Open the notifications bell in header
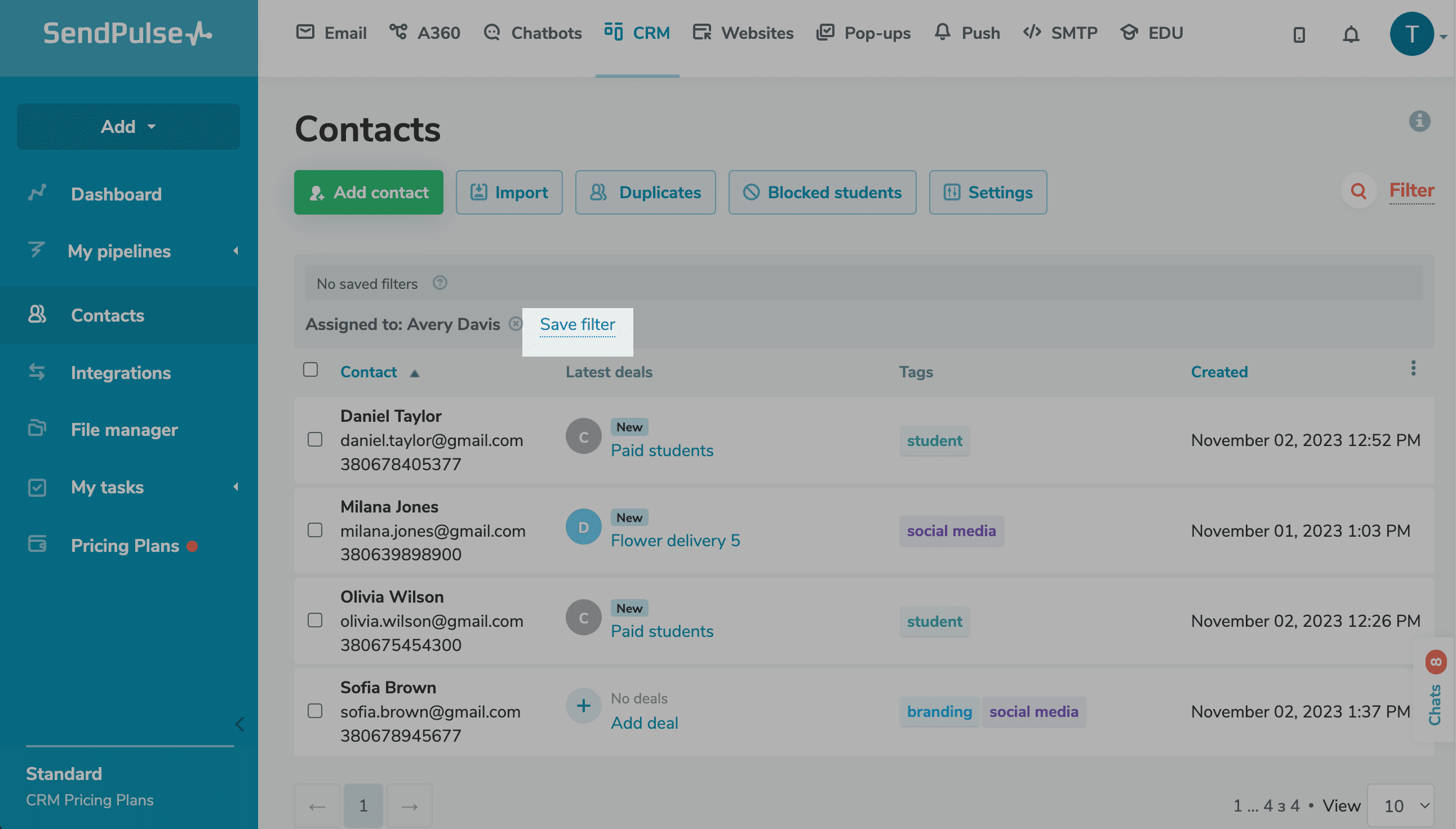The image size is (1456, 829). point(1351,34)
